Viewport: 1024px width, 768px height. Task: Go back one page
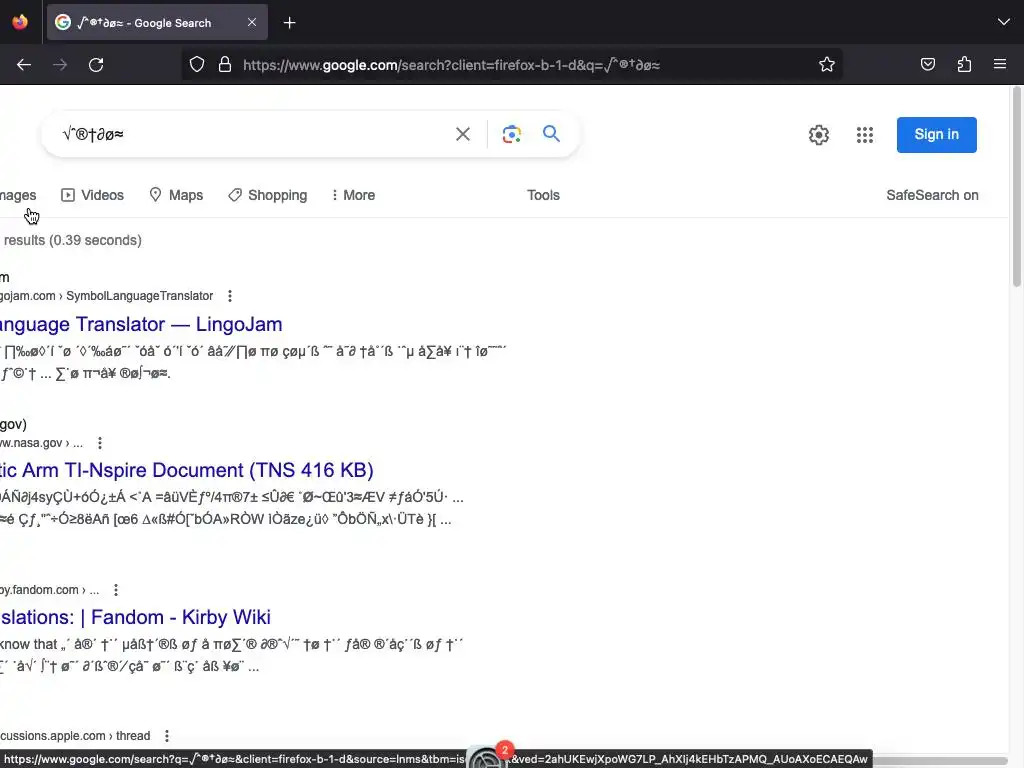(24, 65)
